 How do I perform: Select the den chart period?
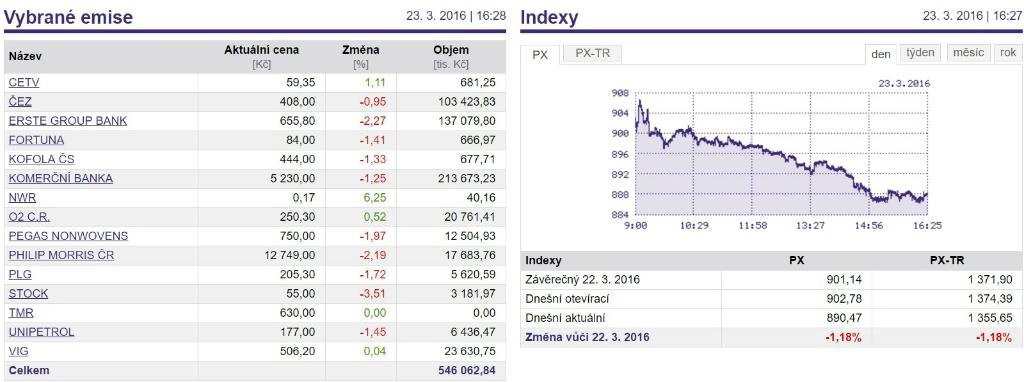tap(881, 54)
